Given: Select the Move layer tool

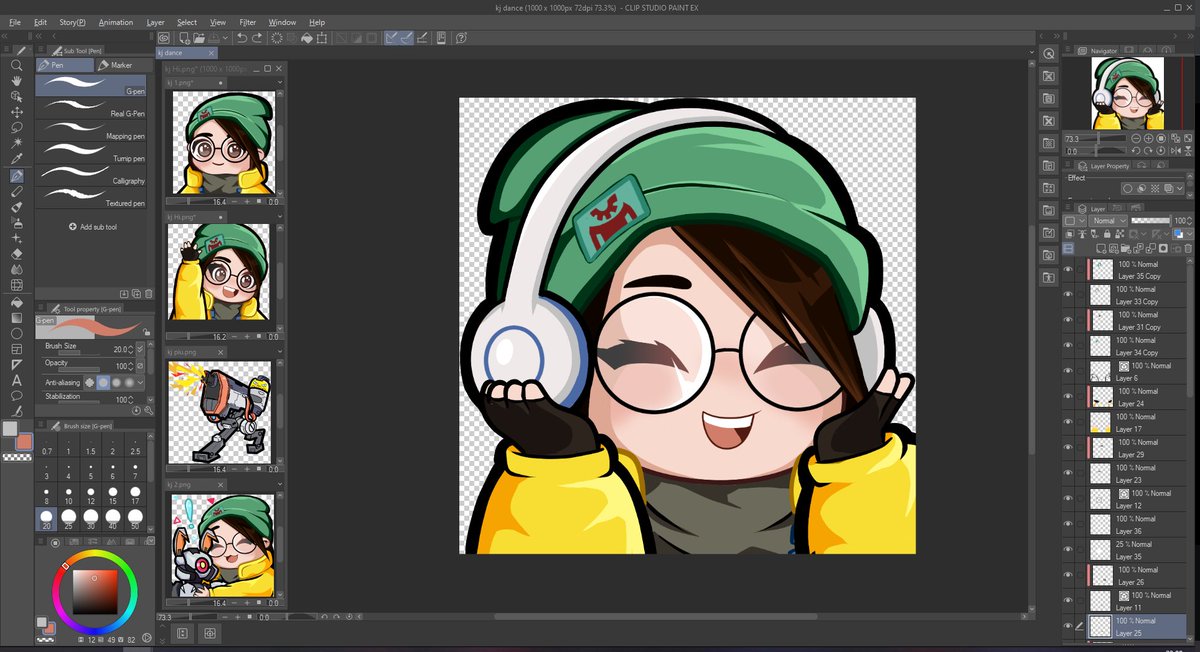Looking at the screenshot, I should pyautogui.click(x=17, y=112).
